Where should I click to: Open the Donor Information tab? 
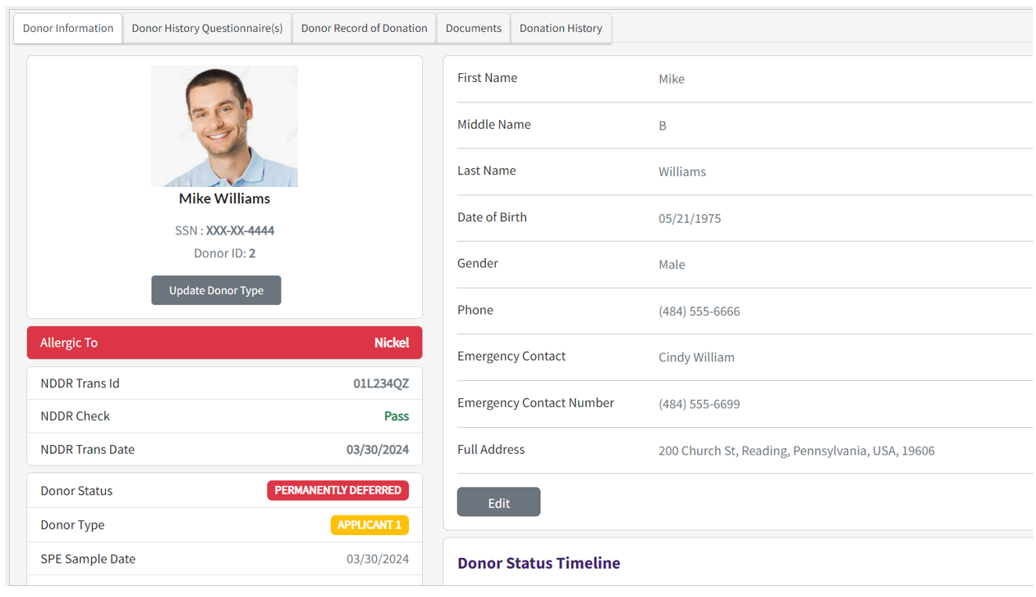[x=68, y=29]
